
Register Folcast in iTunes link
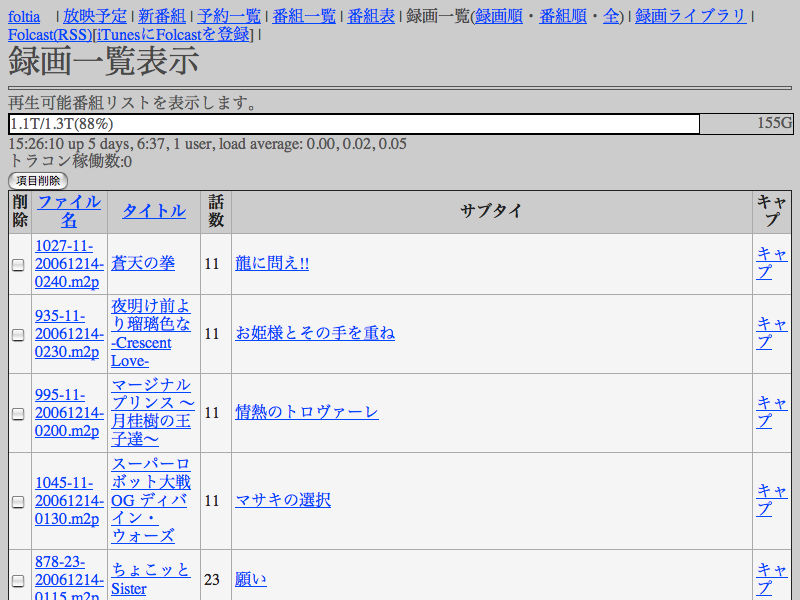[174, 35]
